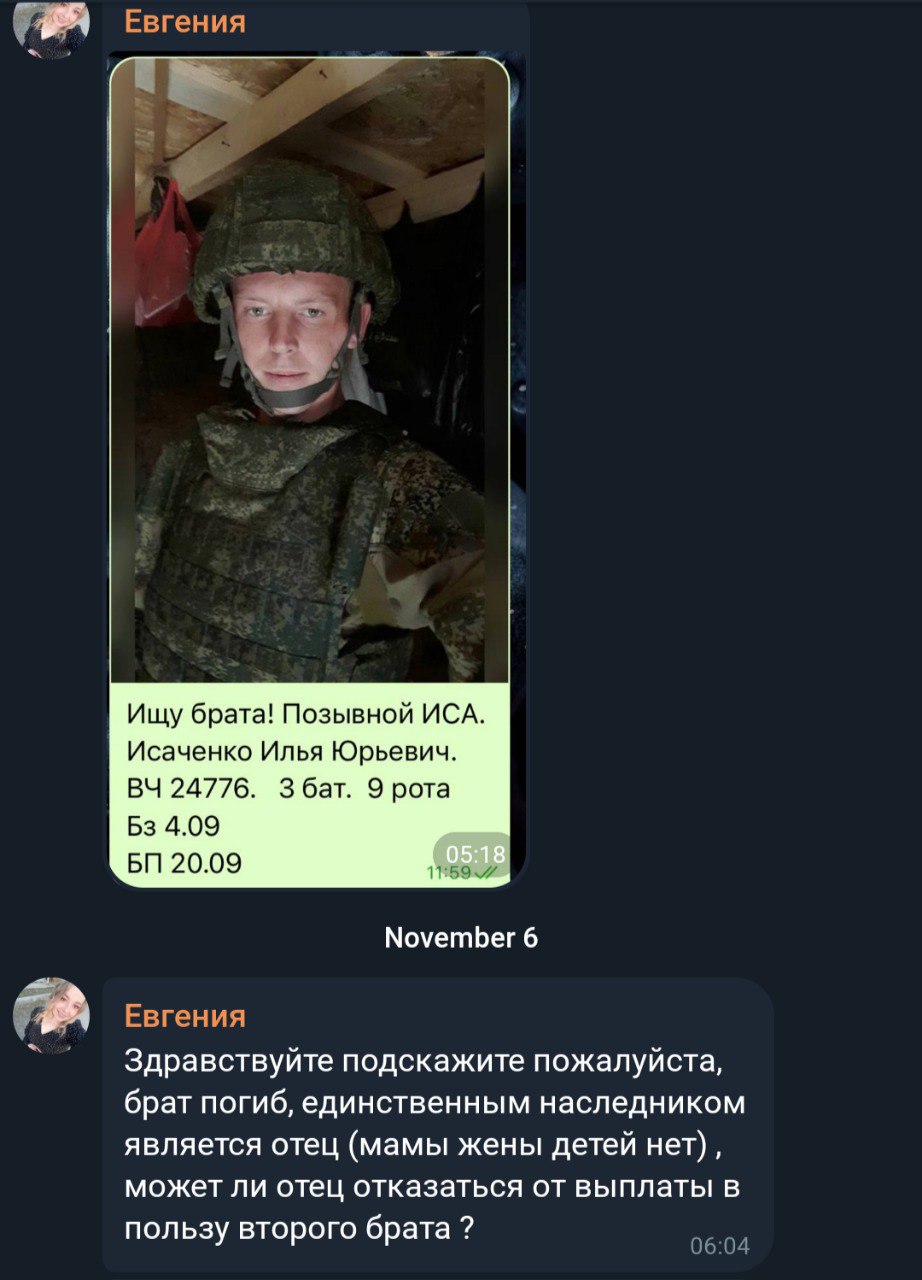Click the 05:18 timestamp on the photo

point(475,854)
